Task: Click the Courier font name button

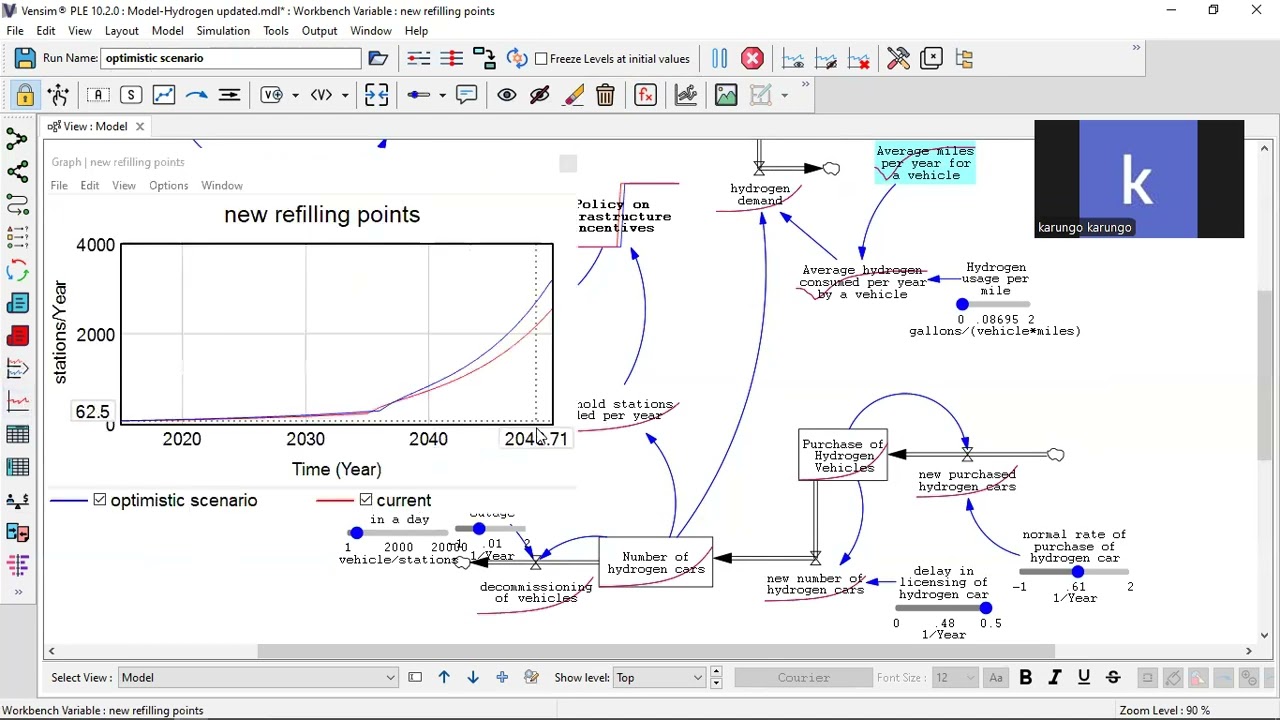Action: pyautogui.click(x=803, y=678)
